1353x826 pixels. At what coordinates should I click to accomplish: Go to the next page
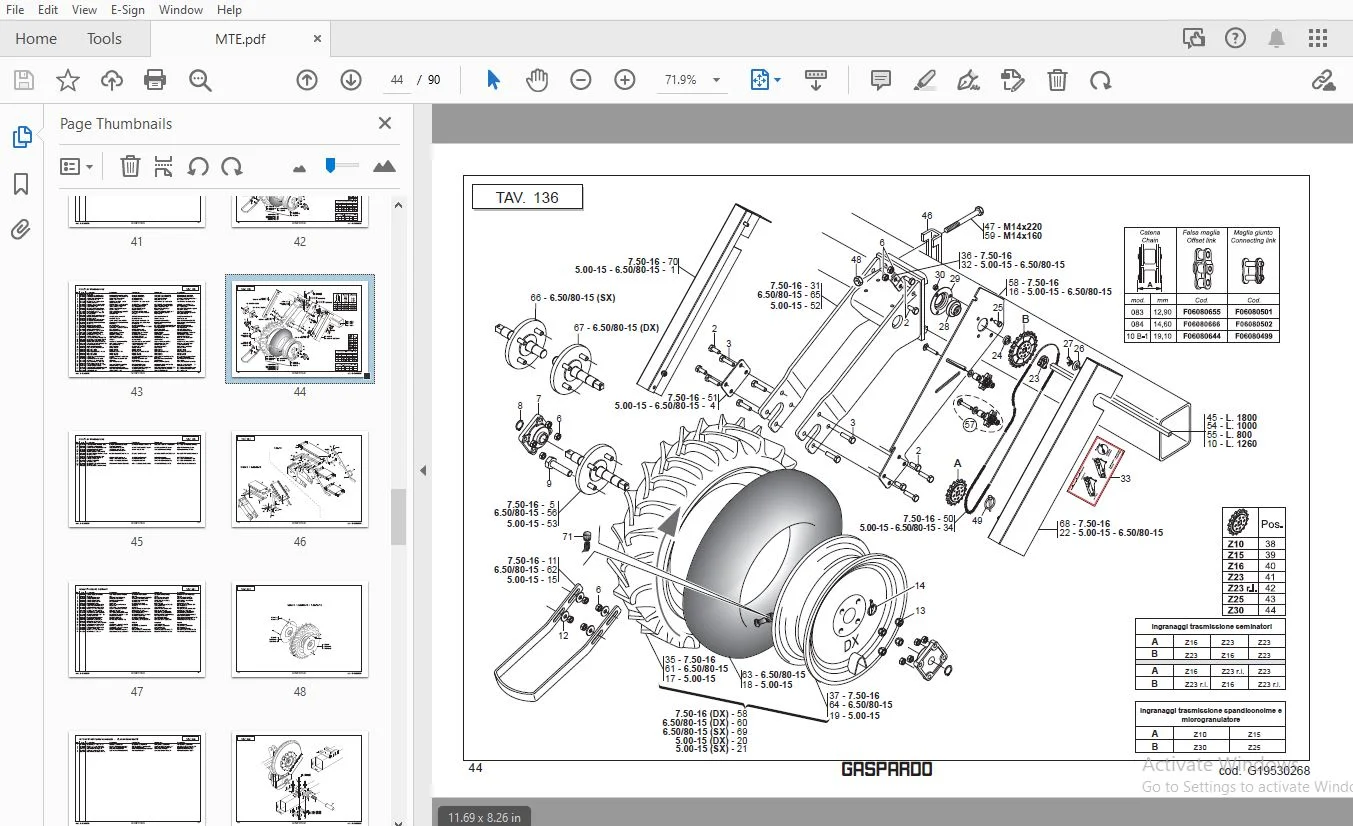pos(351,80)
